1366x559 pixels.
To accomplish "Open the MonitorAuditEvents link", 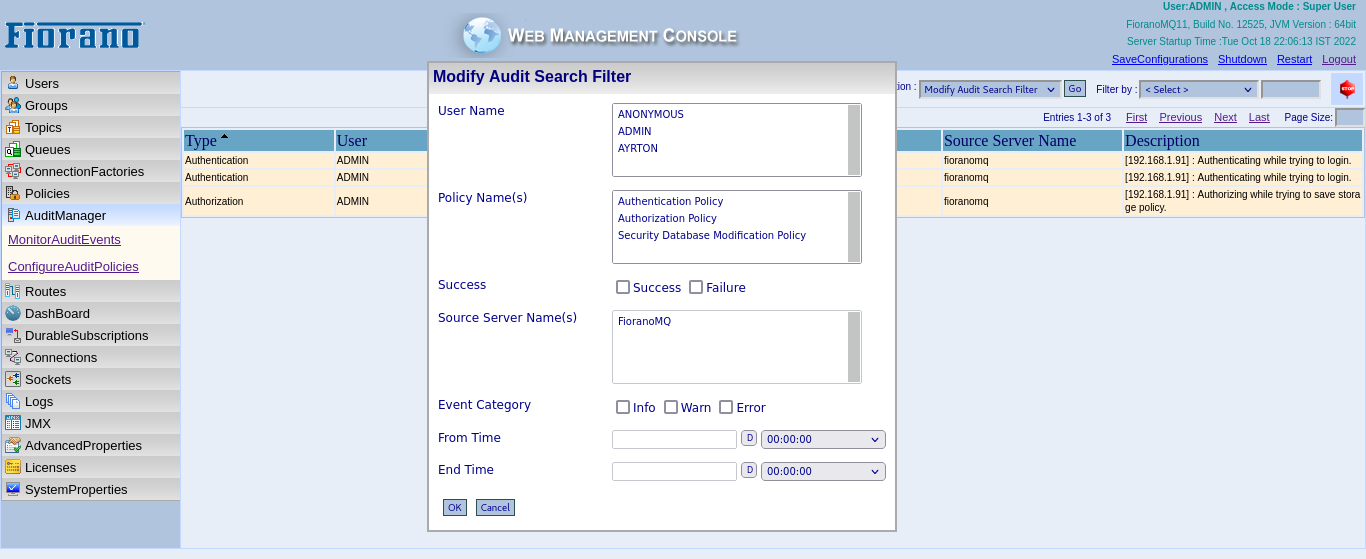I will pyautogui.click(x=64, y=240).
